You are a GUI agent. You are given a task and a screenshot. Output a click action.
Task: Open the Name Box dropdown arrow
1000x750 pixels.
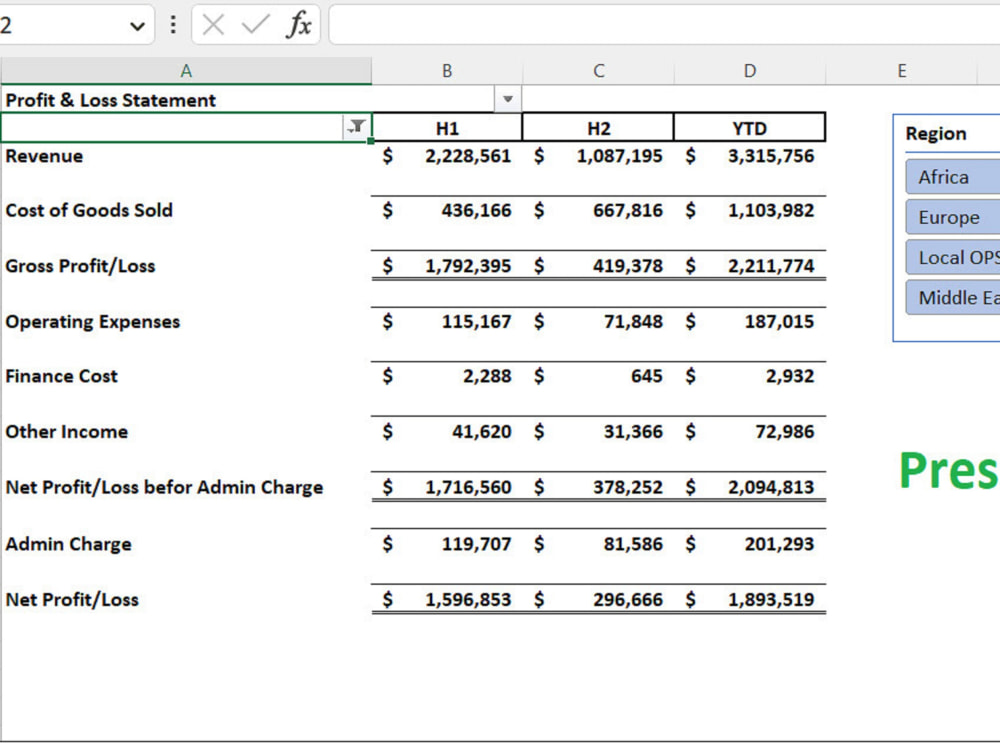click(x=137, y=26)
